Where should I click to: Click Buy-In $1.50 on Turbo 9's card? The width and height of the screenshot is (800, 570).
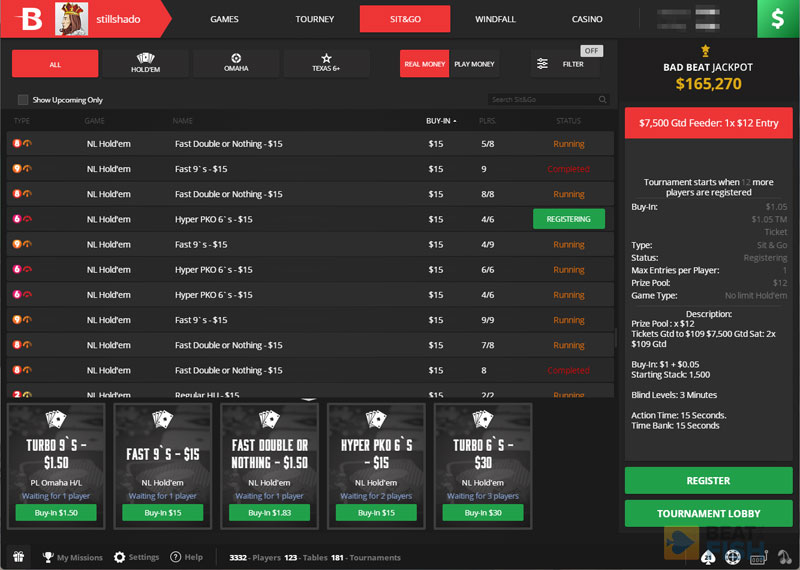(56, 512)
